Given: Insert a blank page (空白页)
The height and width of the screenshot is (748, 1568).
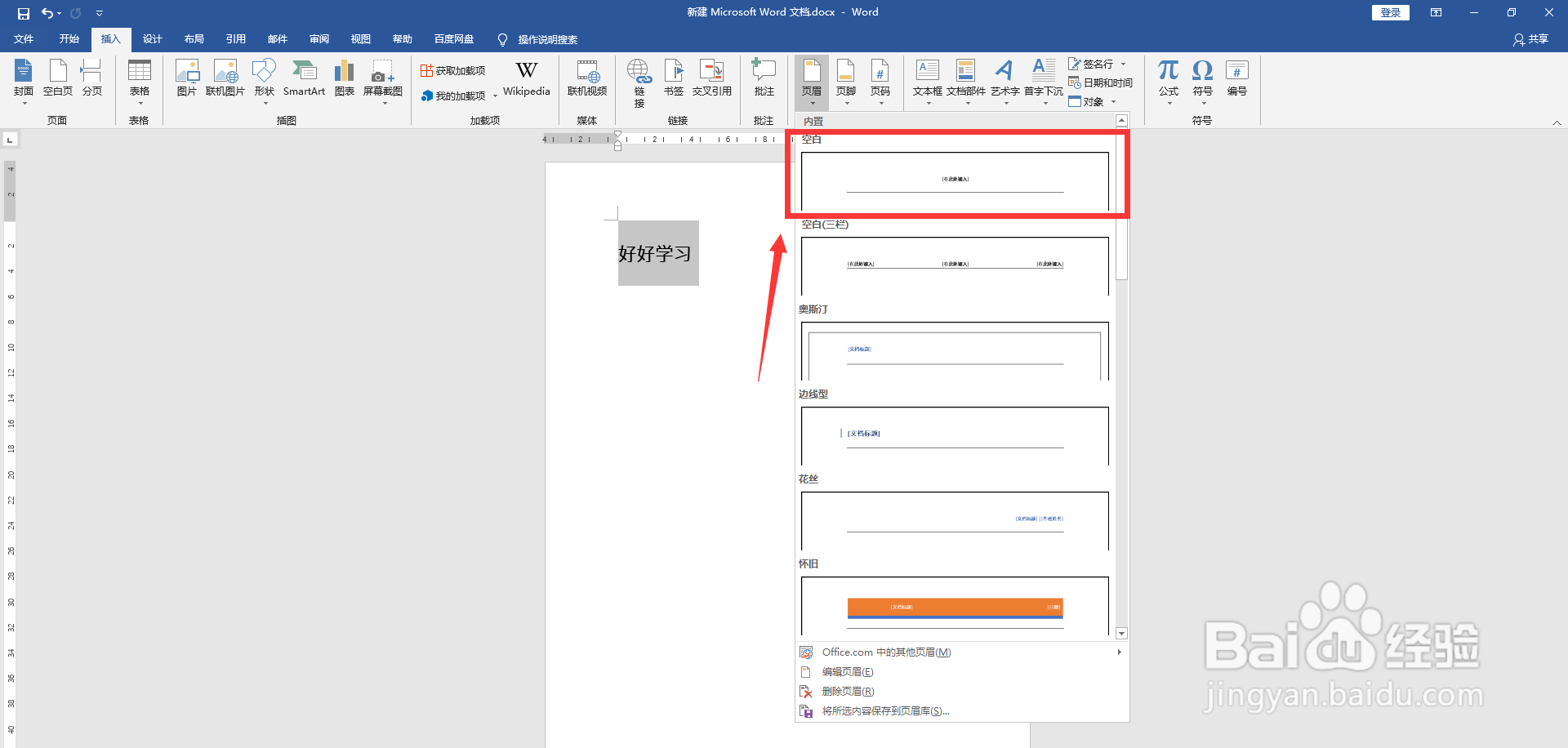Looking at the screenshot, I should pos(58,78).
